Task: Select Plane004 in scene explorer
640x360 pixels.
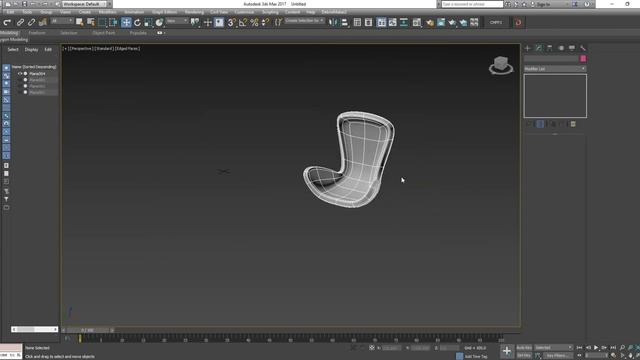Action: [37, 73]
